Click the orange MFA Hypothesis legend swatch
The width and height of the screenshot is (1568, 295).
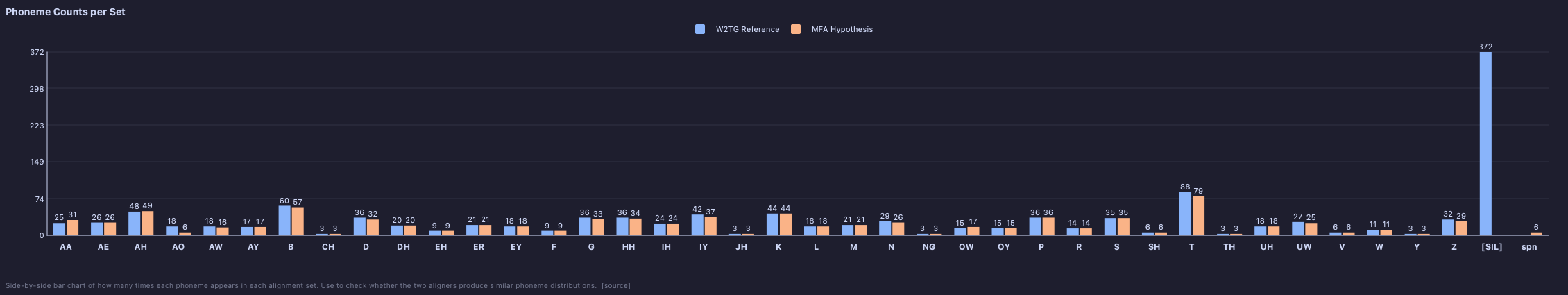[796, 29]
